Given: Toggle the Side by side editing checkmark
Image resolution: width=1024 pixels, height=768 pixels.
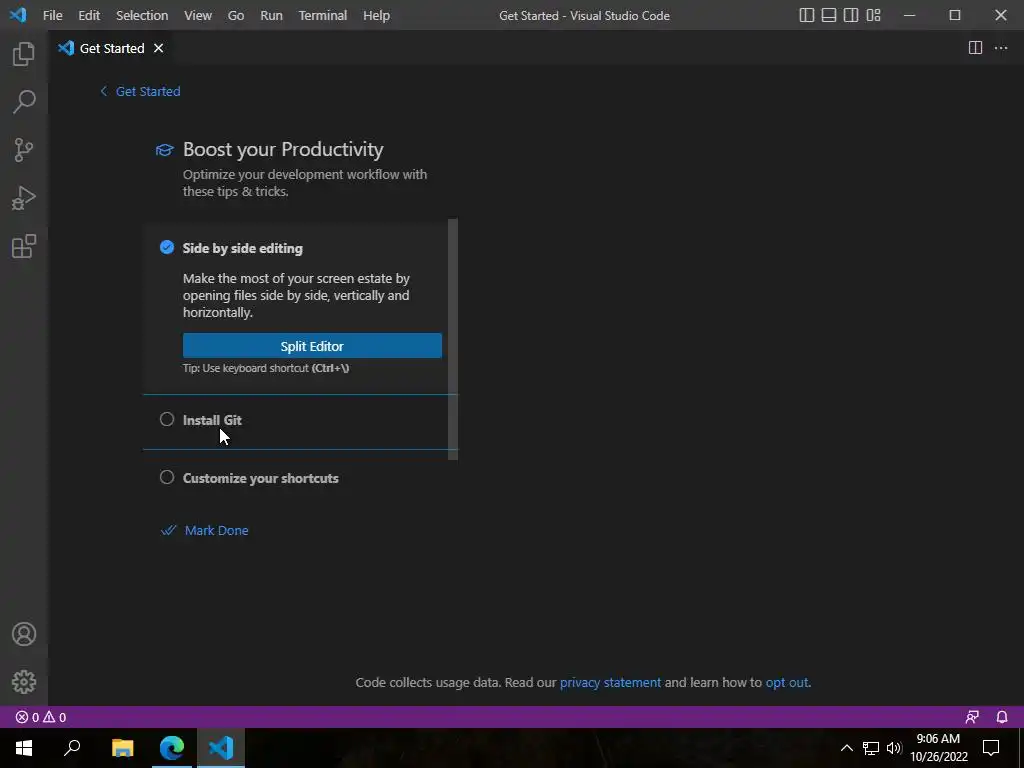Looking at the screenshot, I should 167,248.
